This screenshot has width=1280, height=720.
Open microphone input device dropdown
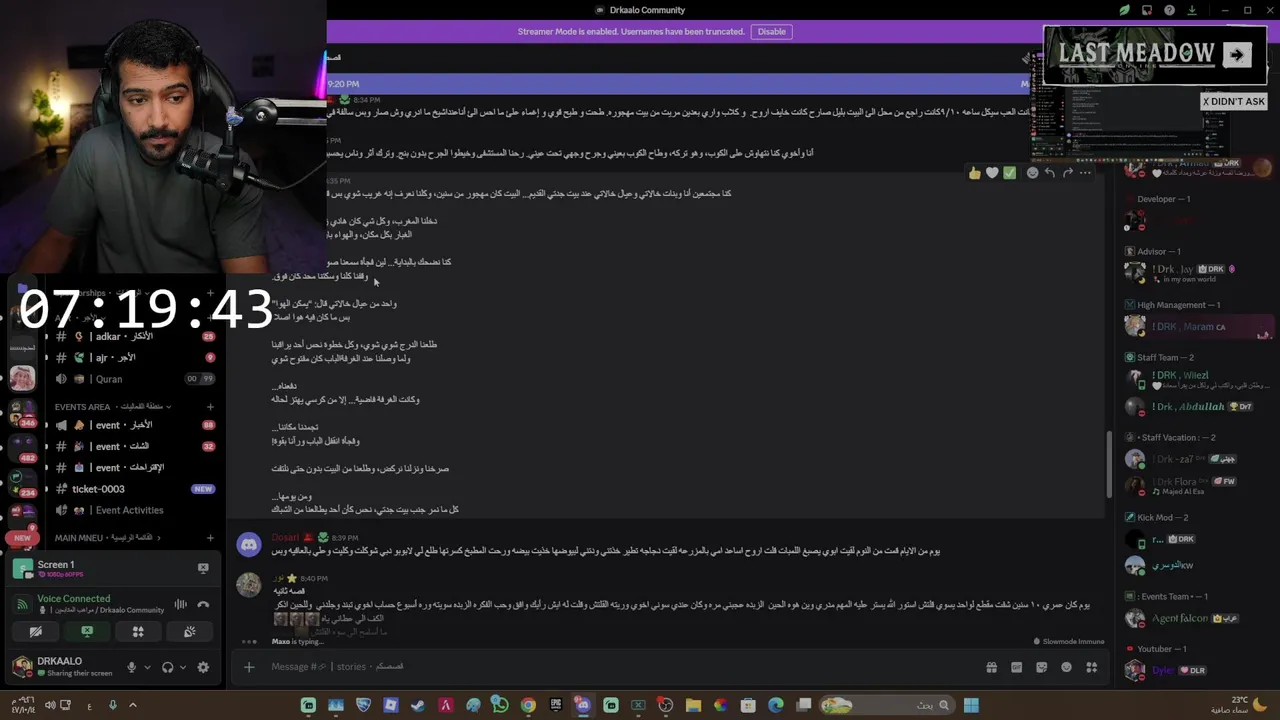147,667
